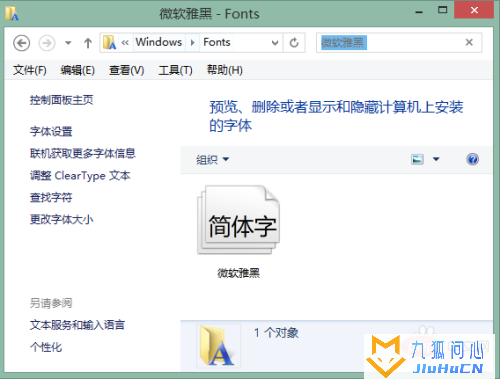
Task: Close the Fonts window
Action: pos(474,10)
